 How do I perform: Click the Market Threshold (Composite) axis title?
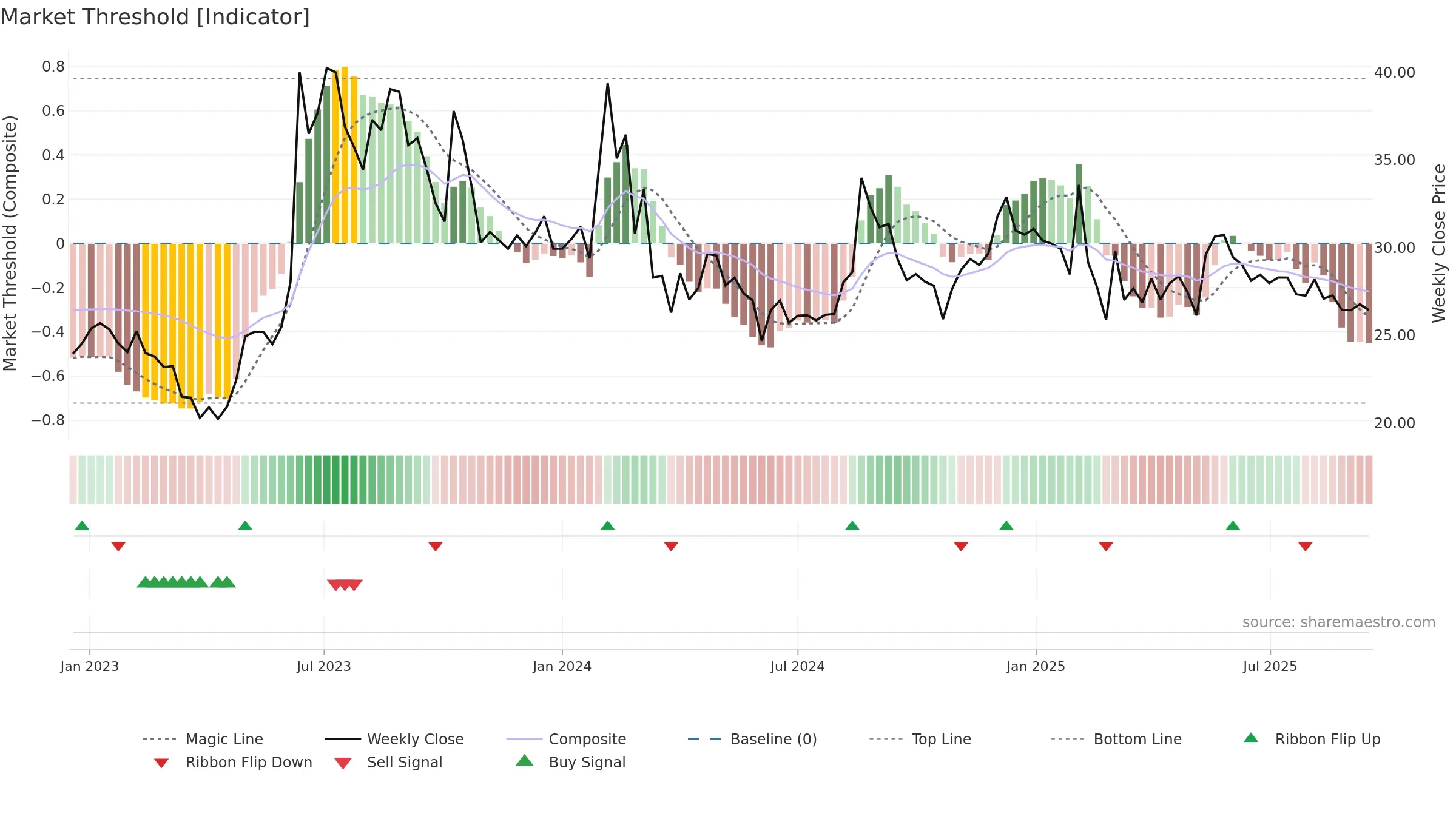coord(10,243)
